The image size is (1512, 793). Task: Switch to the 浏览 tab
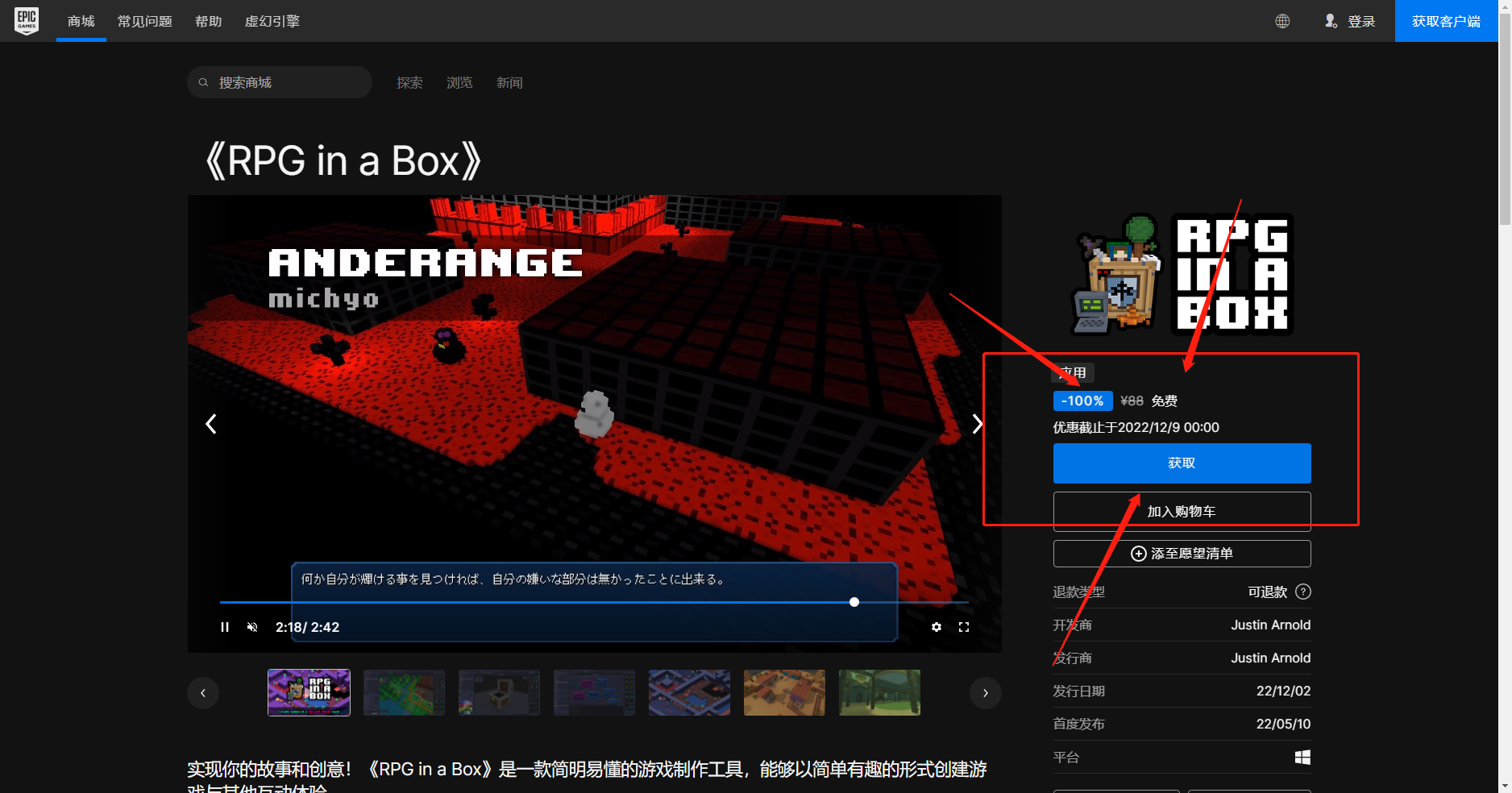pyautogui.click(x=459, y=82)
